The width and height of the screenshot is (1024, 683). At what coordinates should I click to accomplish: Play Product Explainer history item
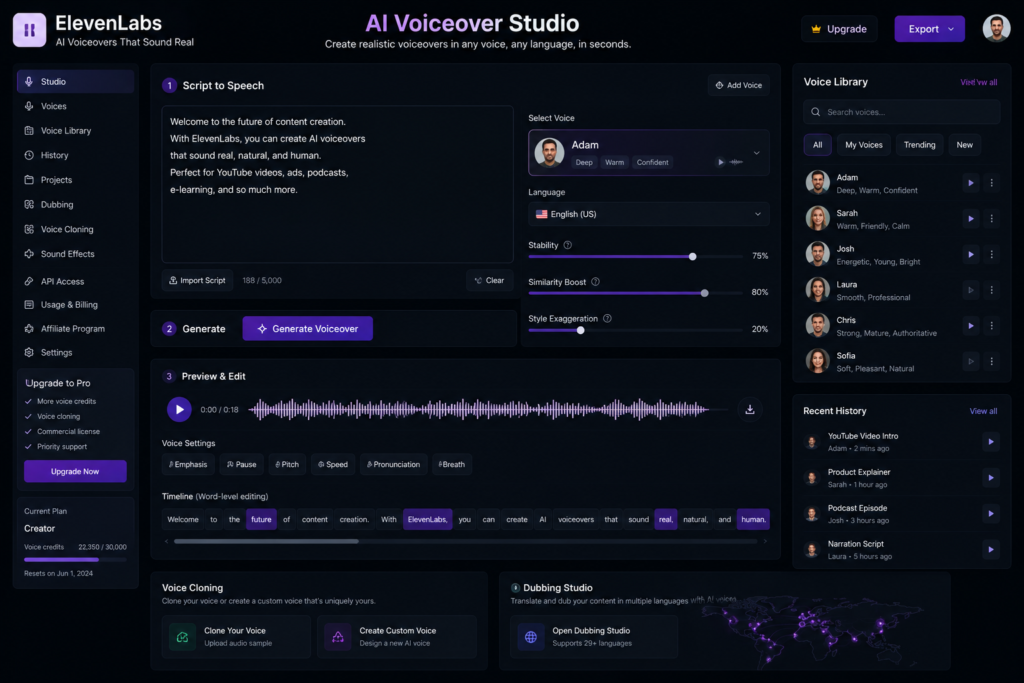[991, 478]
